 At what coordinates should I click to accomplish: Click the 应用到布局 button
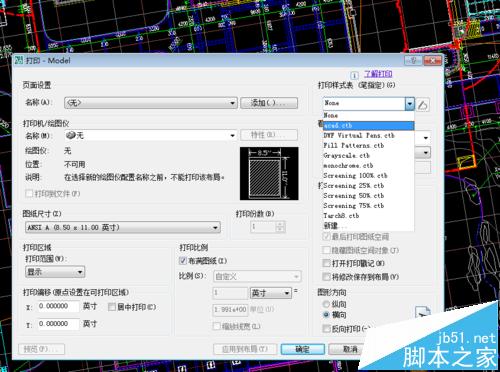pyautogui.click(x=245, y=349)
